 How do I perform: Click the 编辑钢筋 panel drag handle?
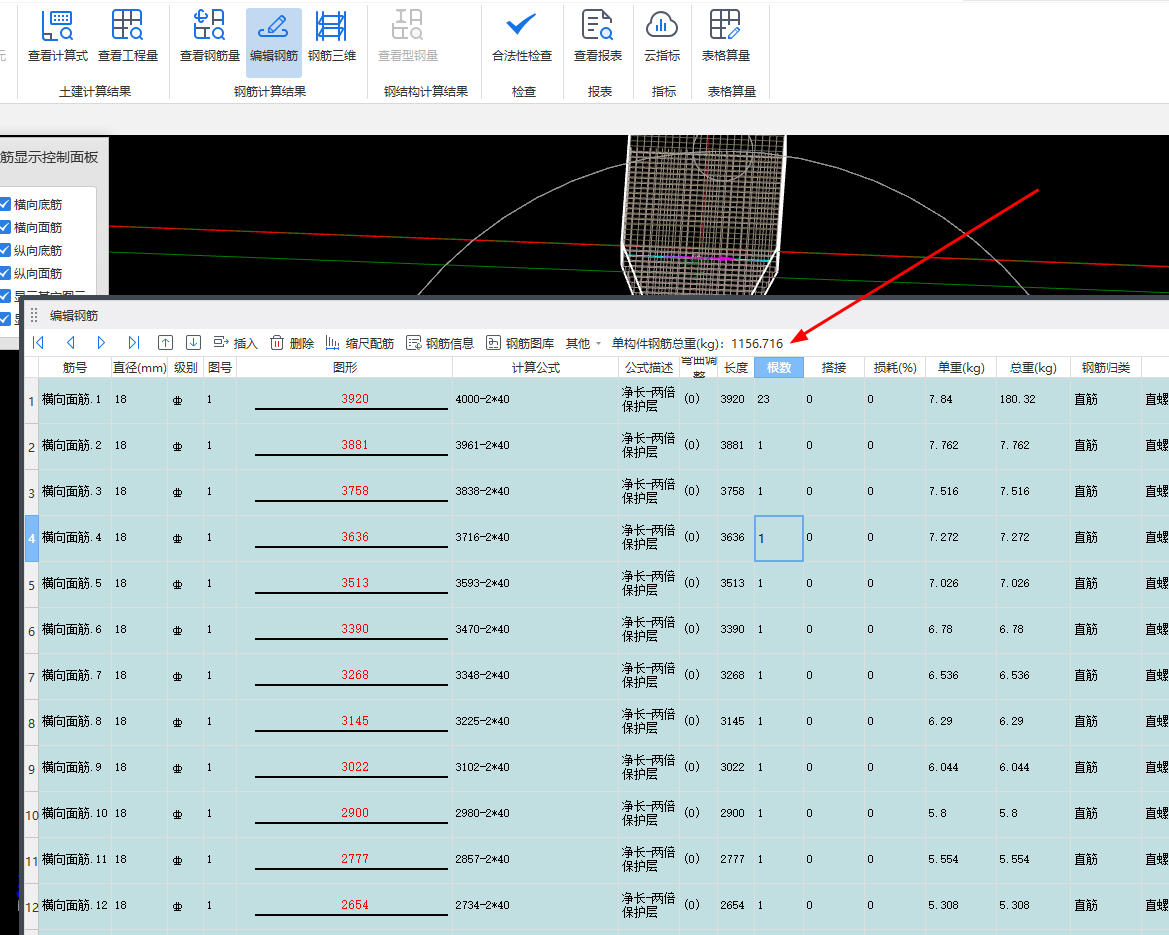[x=34, y=315]
